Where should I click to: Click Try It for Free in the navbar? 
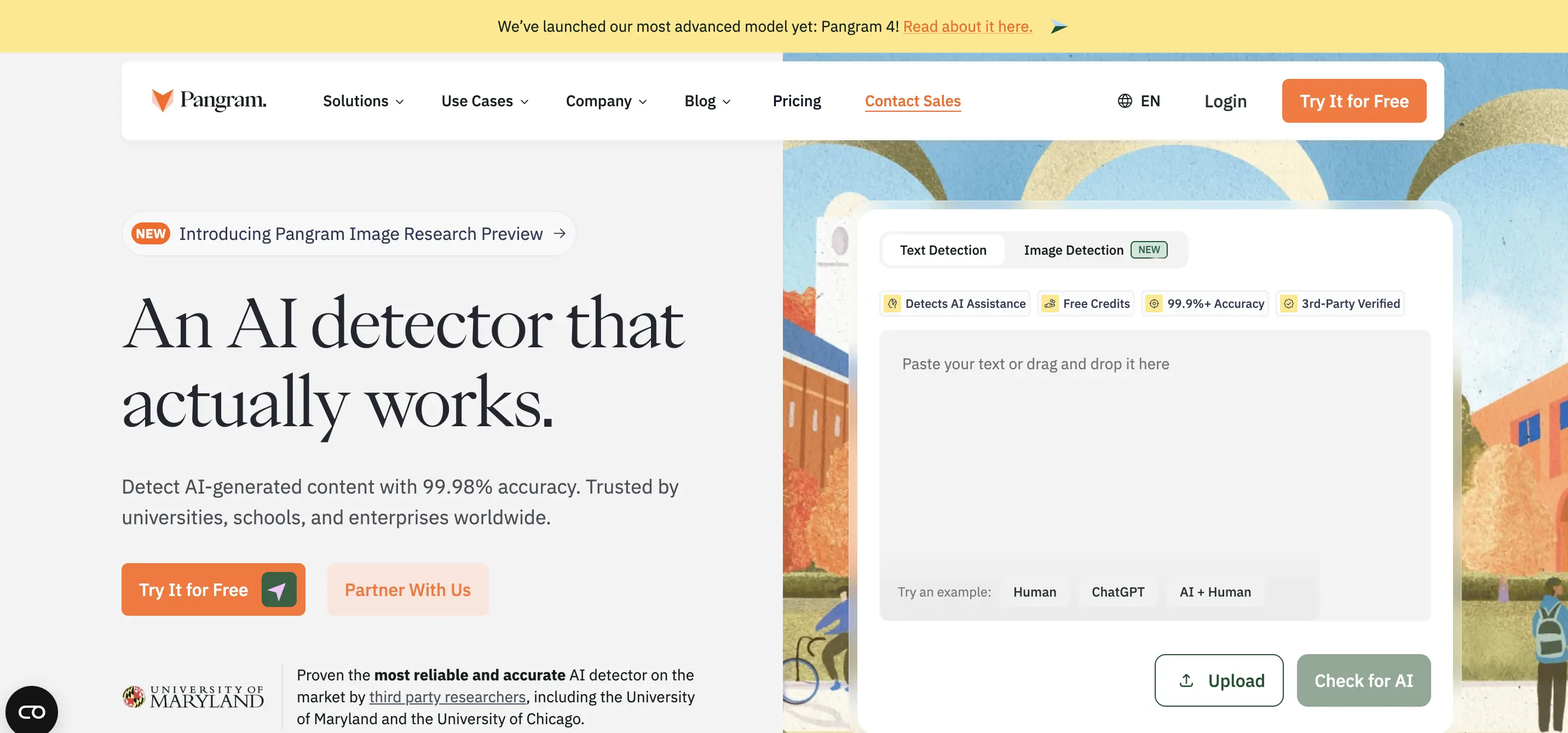click(x=1354, y=101)
